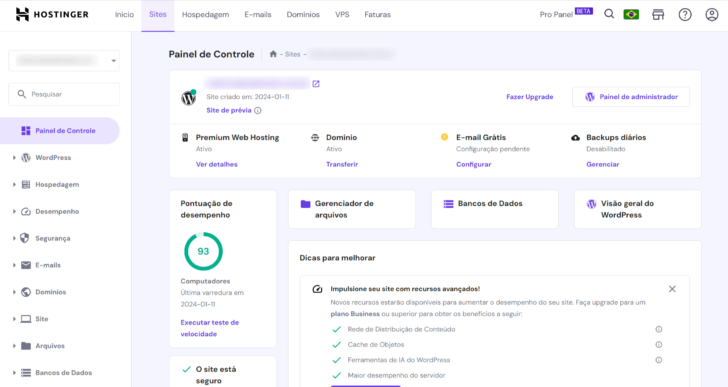This screenshot has height=387, width=728.
Task: Click the Hostinger logo
Action: [52, 14]
